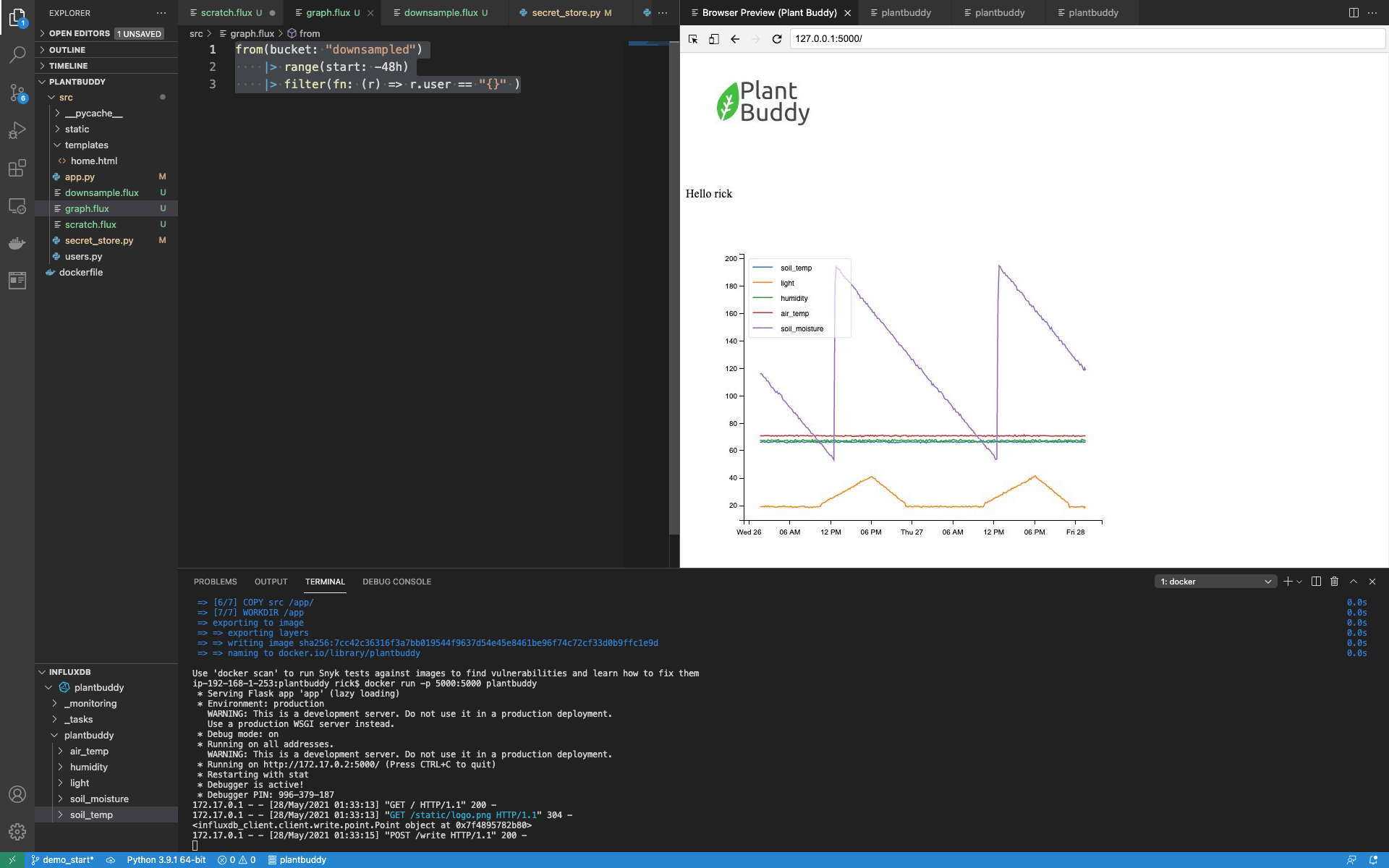Viewport: 1389px width, 868px height.
Task: Open the secret_store.py editor tab
Action: pos(569,12)
